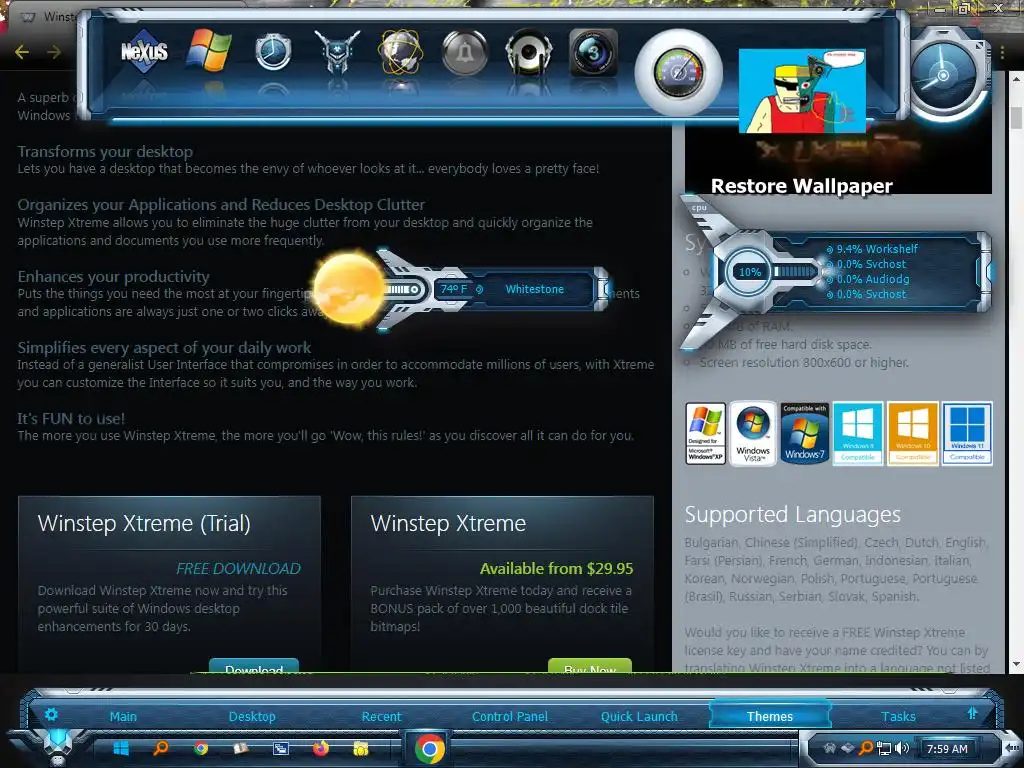Click the Windows flag icon in the dock
Screen dimensions: 1024x768
tap(209, 50)
